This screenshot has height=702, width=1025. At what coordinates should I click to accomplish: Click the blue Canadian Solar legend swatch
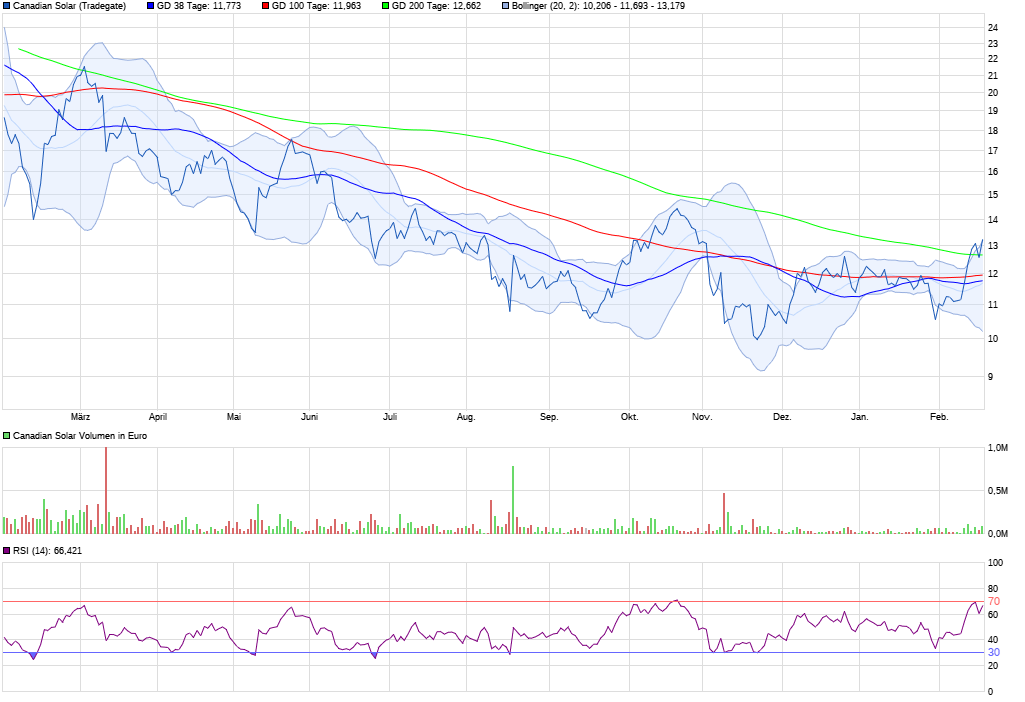[7, 6]
